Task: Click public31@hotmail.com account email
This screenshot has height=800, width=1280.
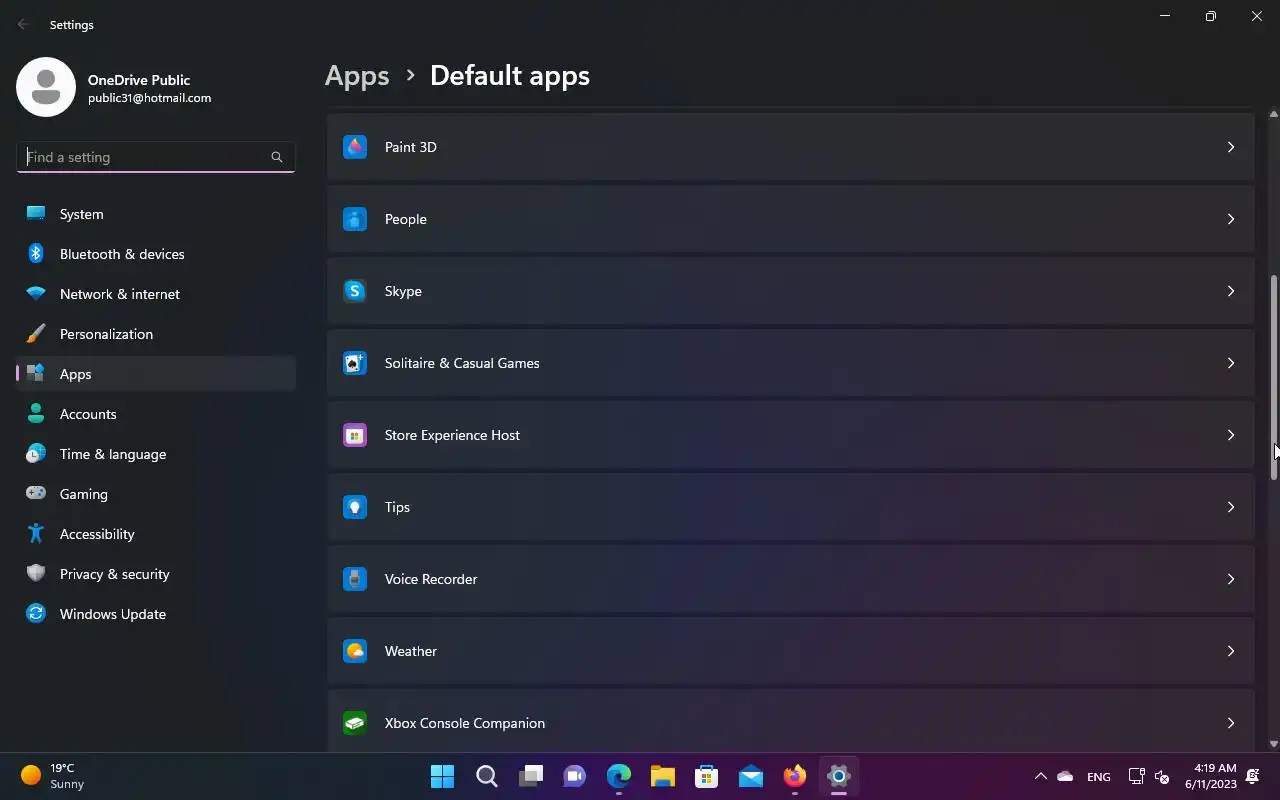Action: click(149, 98)
